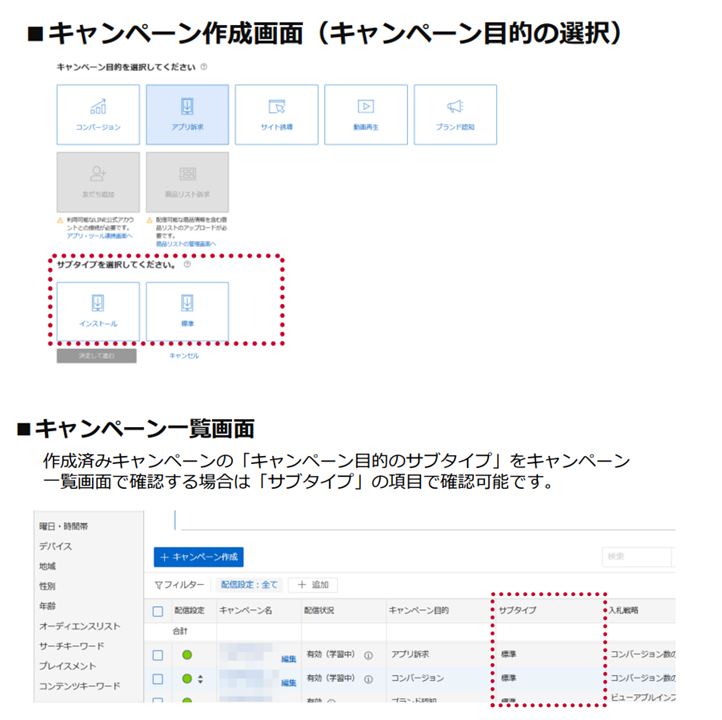
Task: Open デバイス in the left sidebar
Action: point(56,546)
